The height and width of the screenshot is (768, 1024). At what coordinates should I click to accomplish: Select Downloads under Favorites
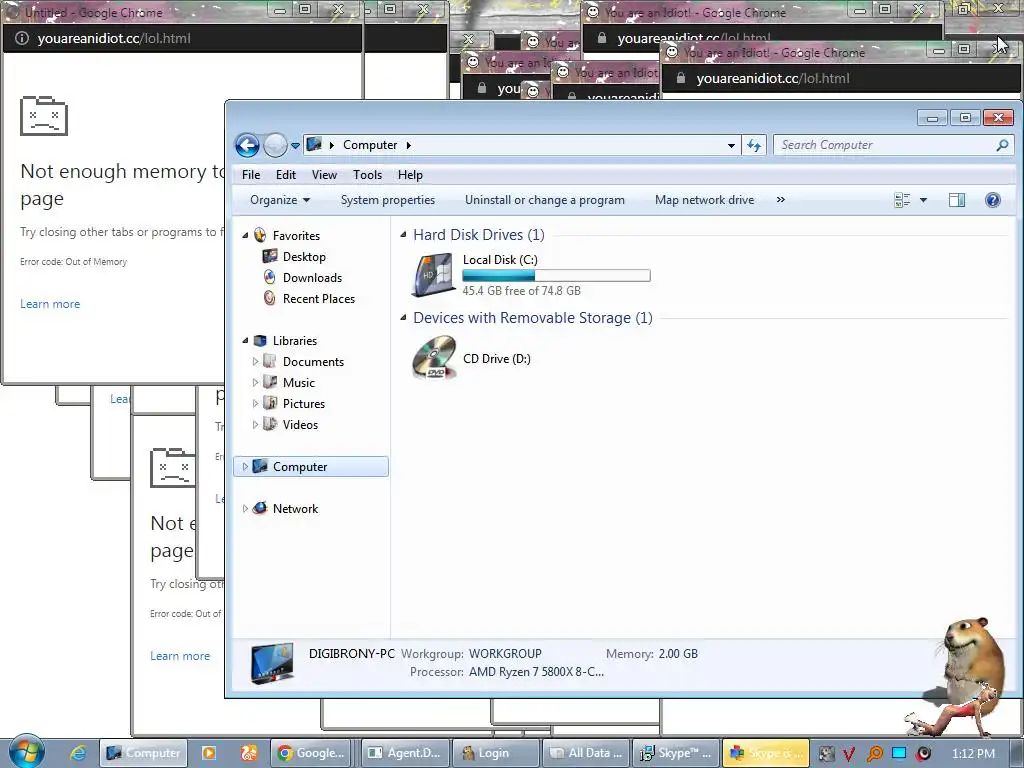click(312, 278)
